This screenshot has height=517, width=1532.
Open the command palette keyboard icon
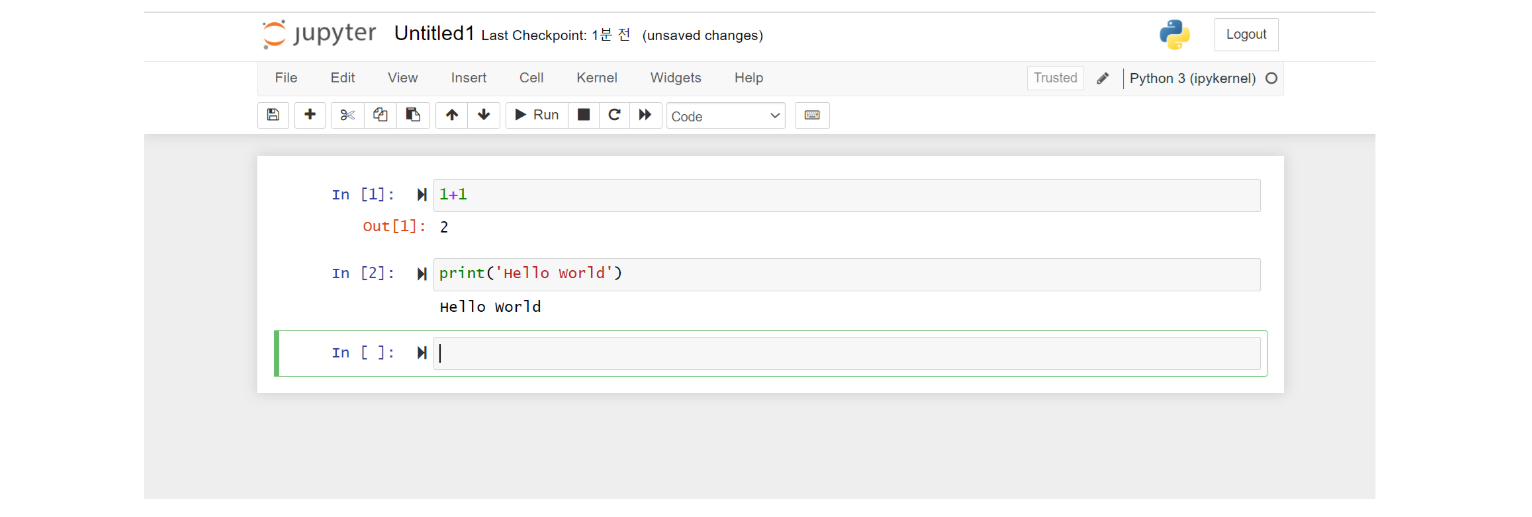pos(812,115)
